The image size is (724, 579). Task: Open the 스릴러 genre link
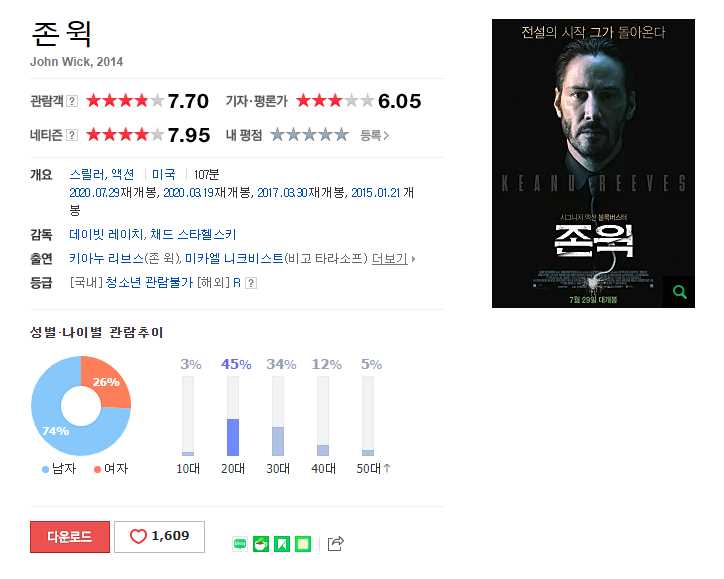click(87, 175)
